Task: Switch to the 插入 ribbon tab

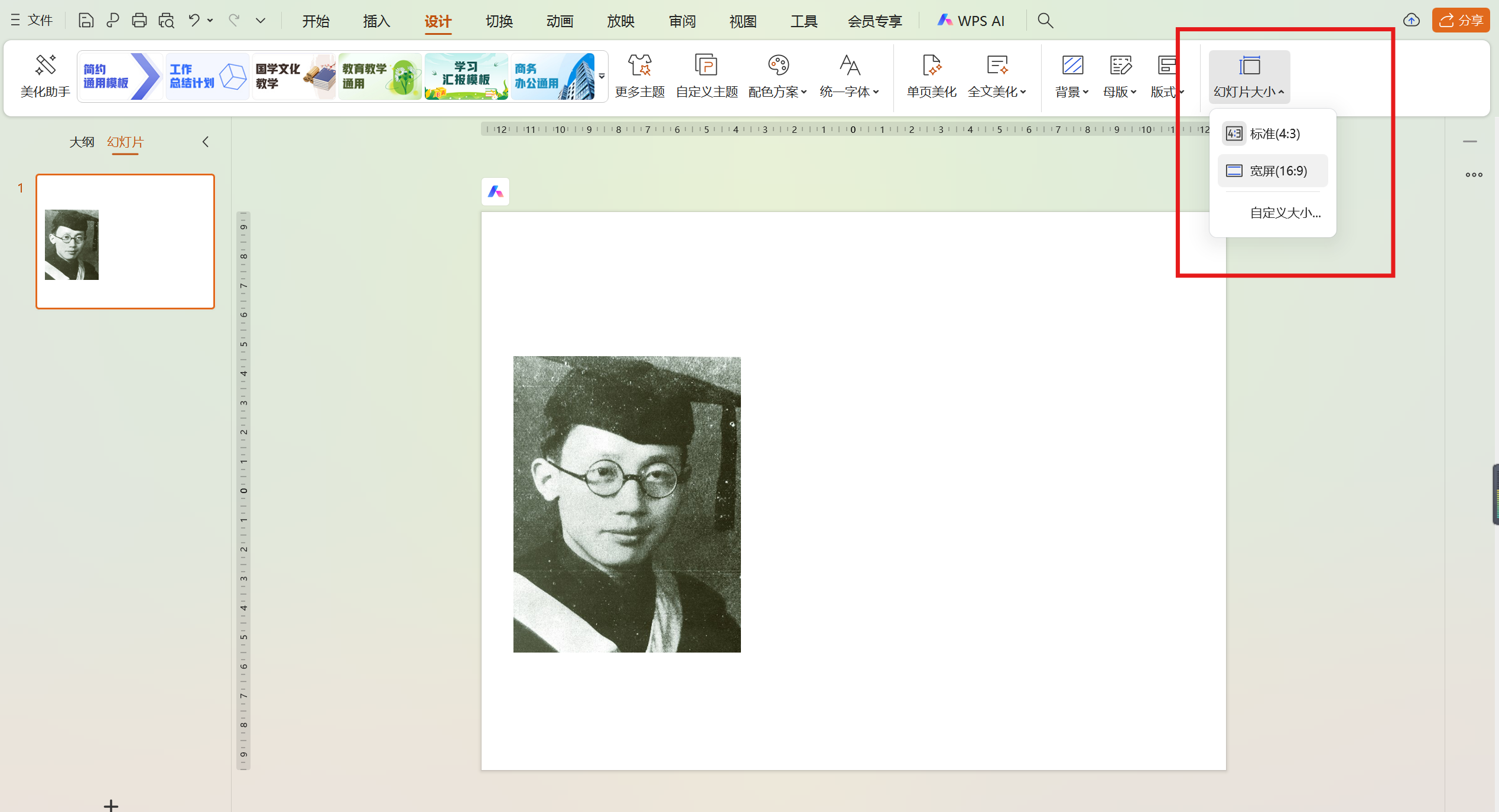Action: pos(376,21)
